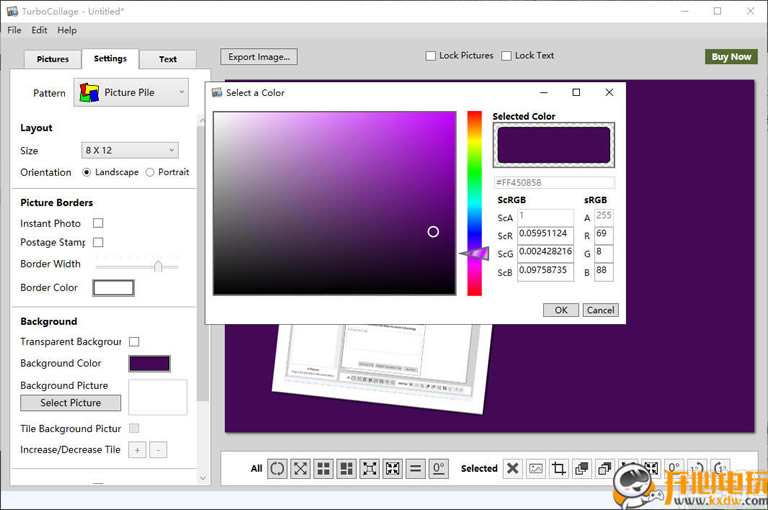Click the Background Color purple swatch

149,364
